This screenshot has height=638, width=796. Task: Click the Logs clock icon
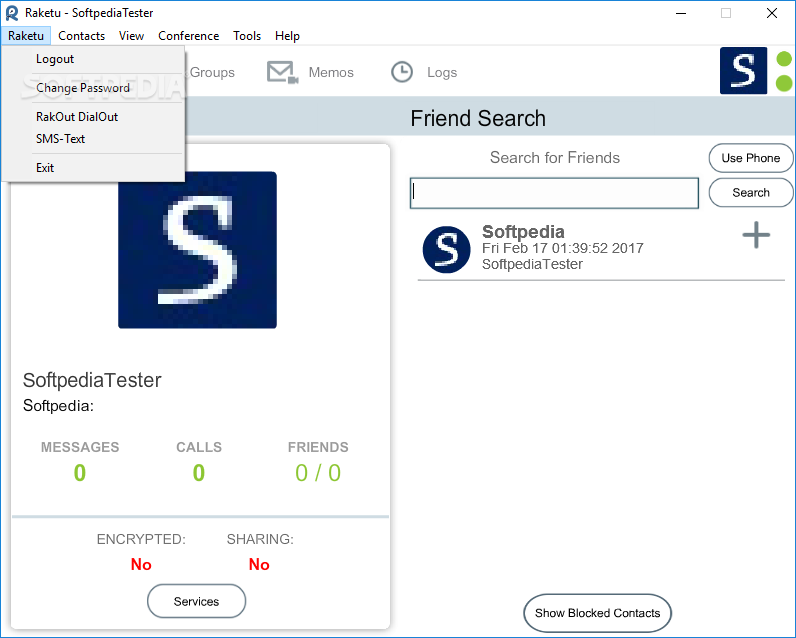pos(402,72)
